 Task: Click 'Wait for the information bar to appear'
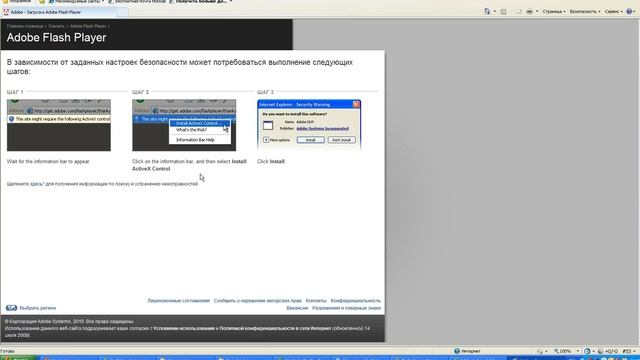pos(48,162)
